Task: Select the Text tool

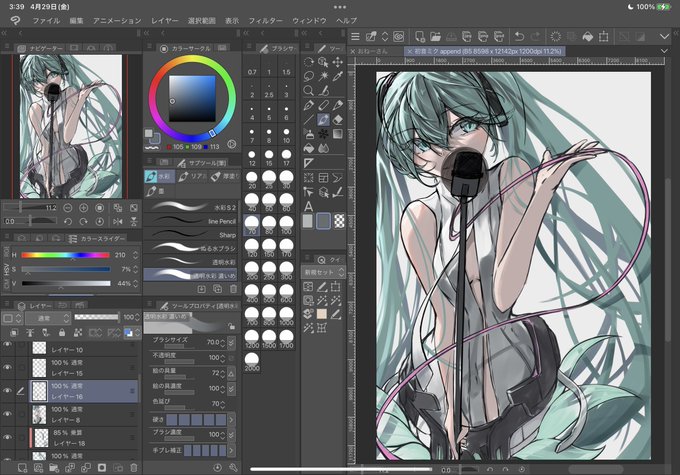Action: 309,206
